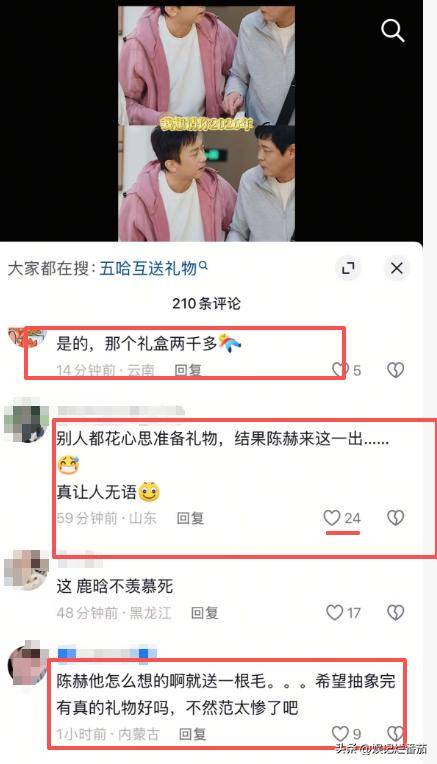Viewport: 437px width, 764px height.
Task: Open avatar of the 山东 commenter
Action: click(x=26, y=420)
